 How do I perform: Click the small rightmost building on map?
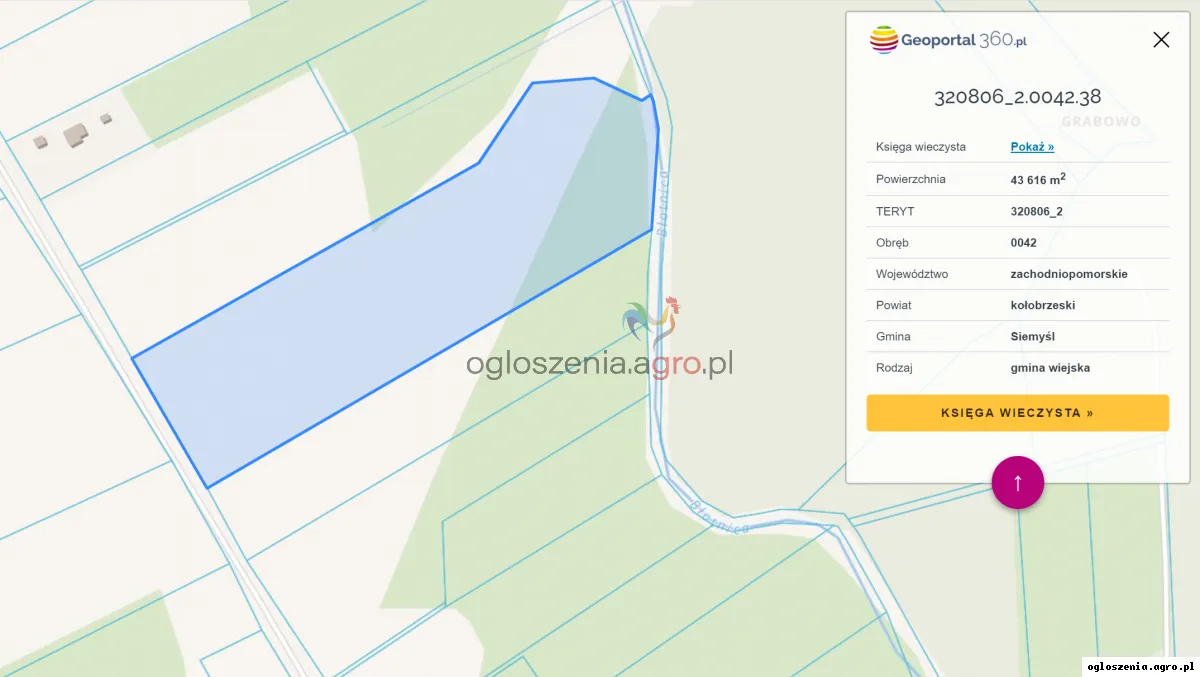pyautogui.click(x=106, y=119)
